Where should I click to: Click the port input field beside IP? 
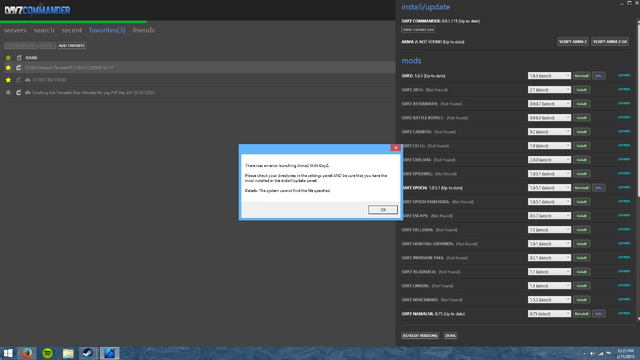pos(47,45)
